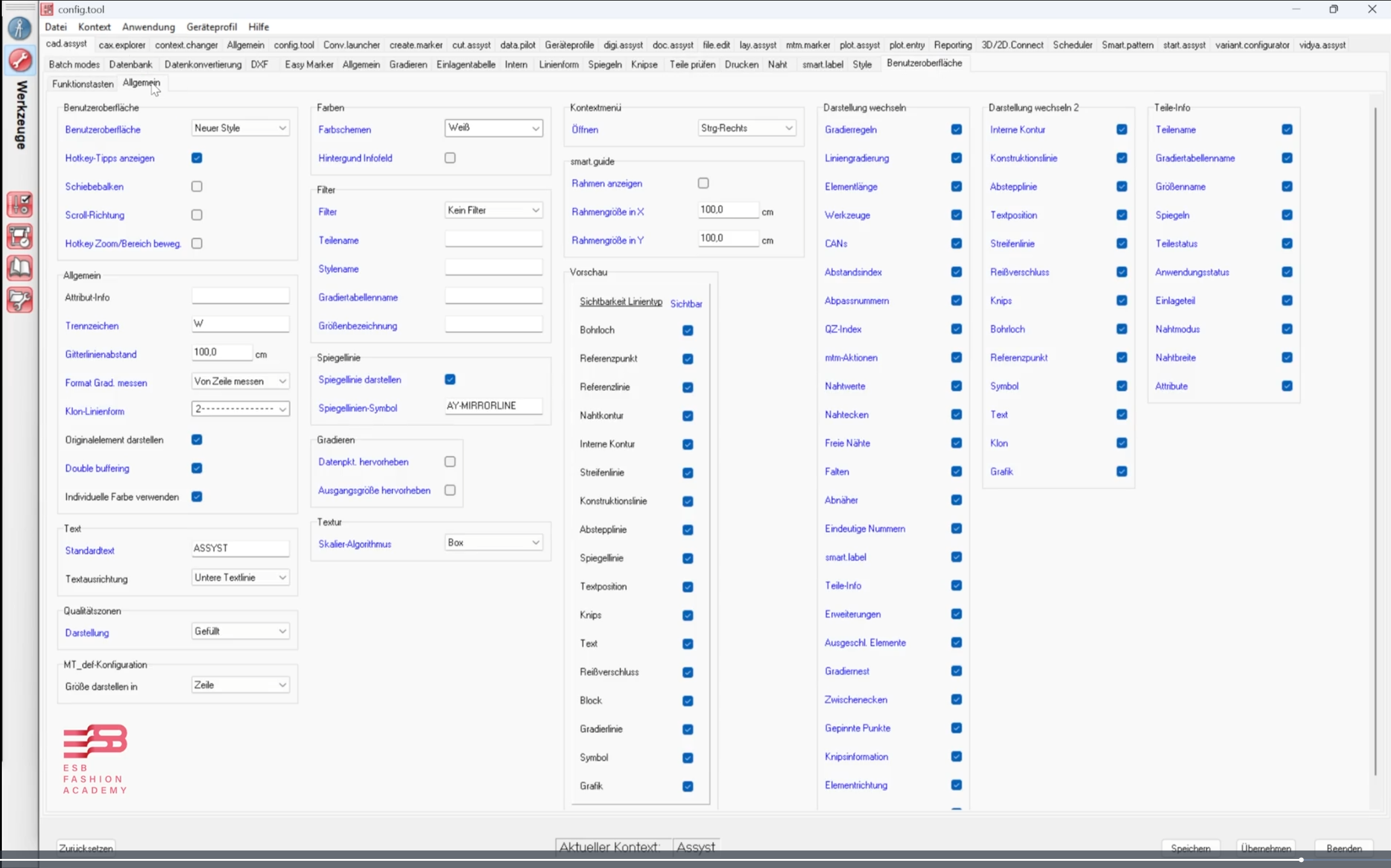1391x868 pixels.
Task: Click the config.tool app icon in title bar
Action: (48, 9)
